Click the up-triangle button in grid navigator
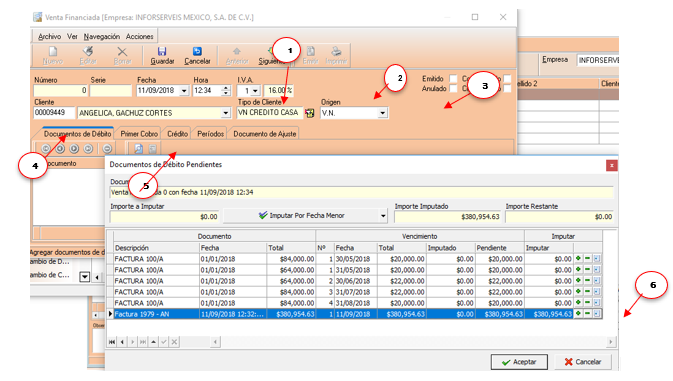This screenshot has height=381, width=673. click(x=153, y=342)
